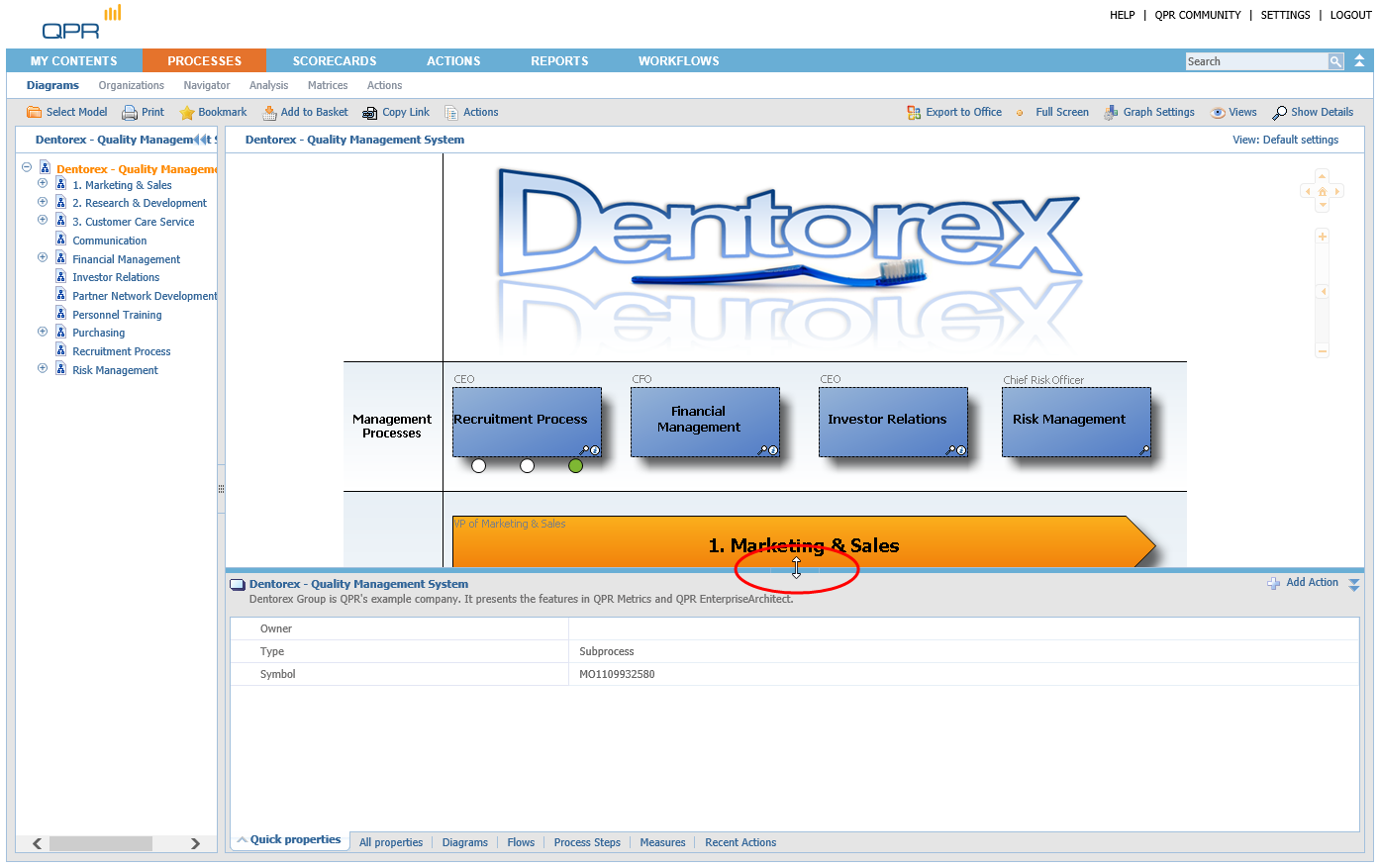Open the Views options
Viewport: 1380px width, 868px height.
click(1219, 113)
